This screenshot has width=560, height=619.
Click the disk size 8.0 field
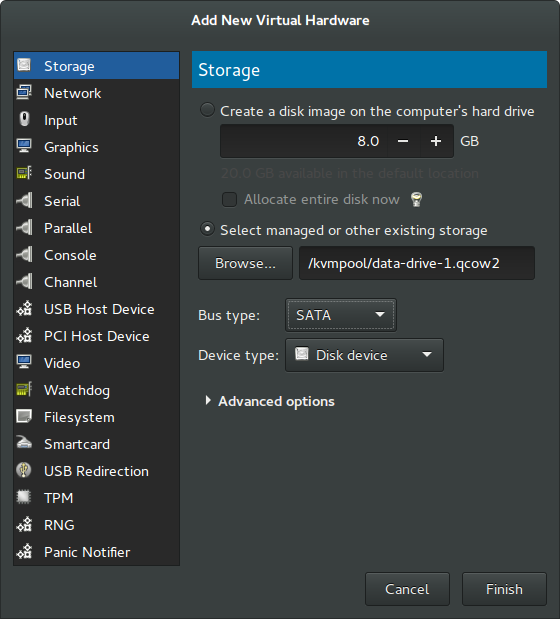pyautogui.click(x=304, y=141)
